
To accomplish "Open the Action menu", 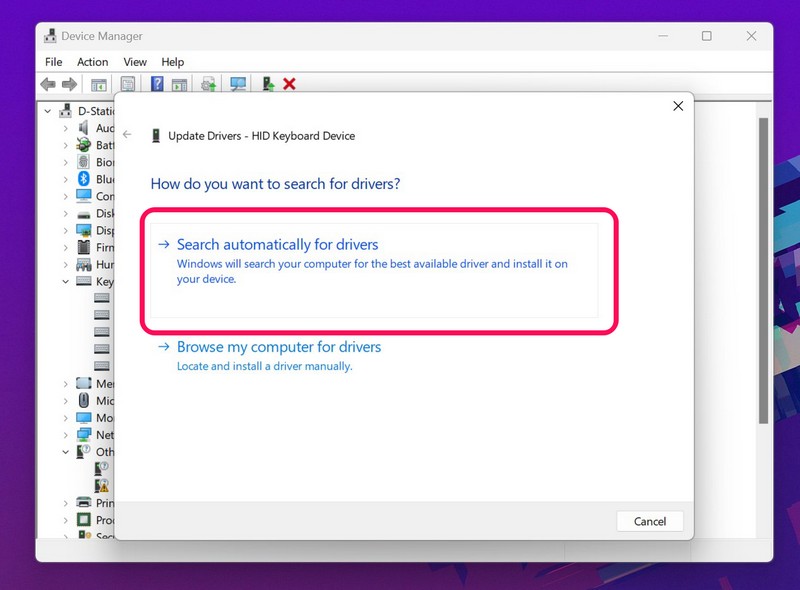I will pos(92,62).
